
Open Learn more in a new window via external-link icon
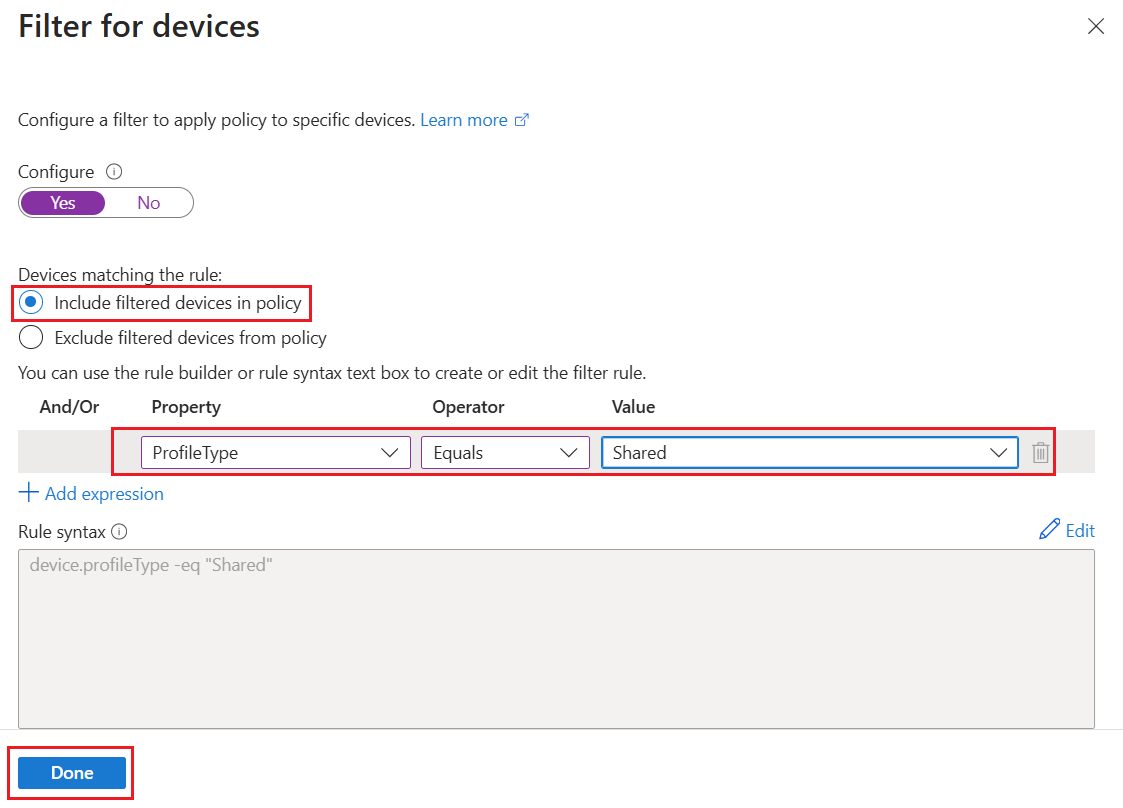522,119
